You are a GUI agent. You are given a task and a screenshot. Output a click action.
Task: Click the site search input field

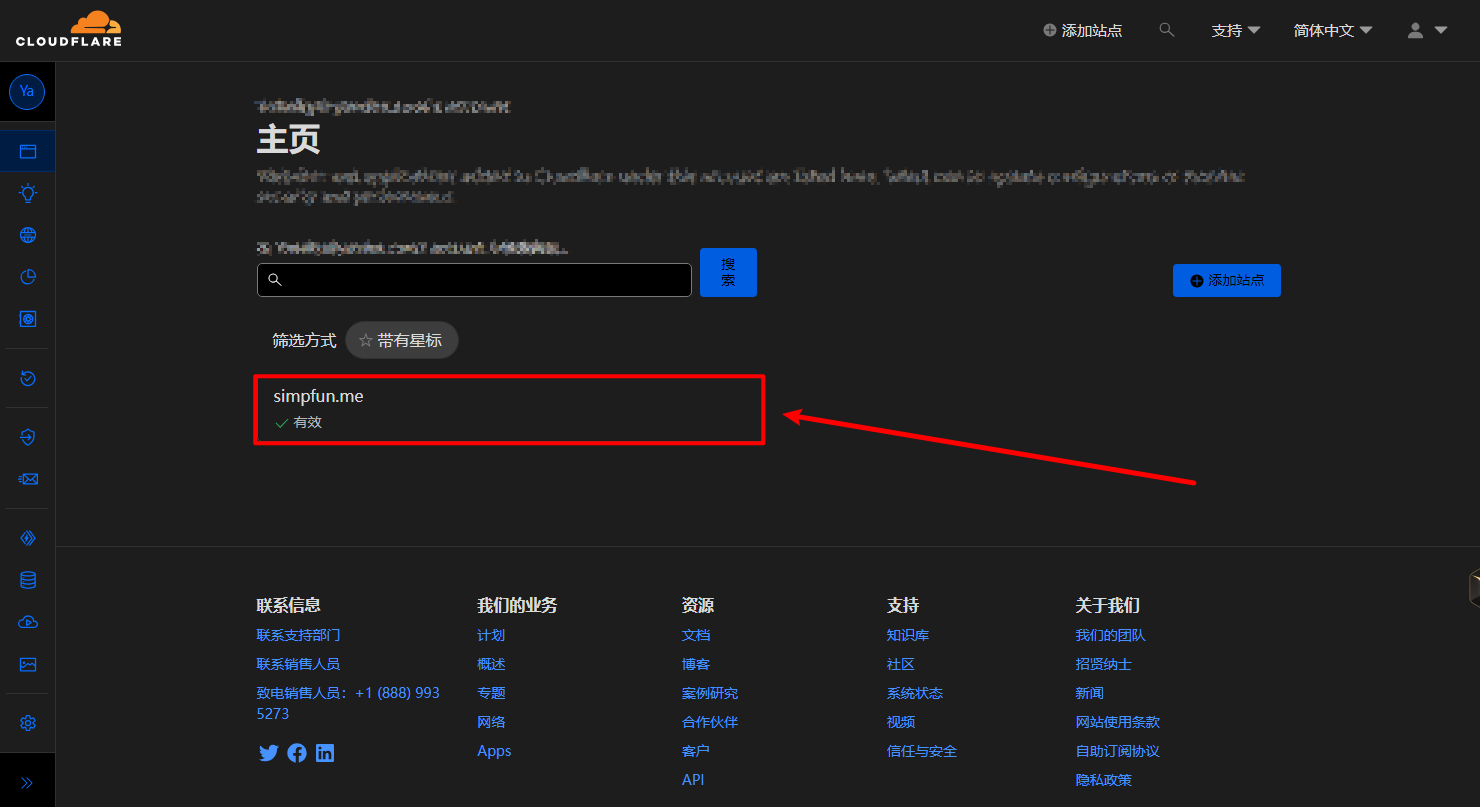(474, 280)
